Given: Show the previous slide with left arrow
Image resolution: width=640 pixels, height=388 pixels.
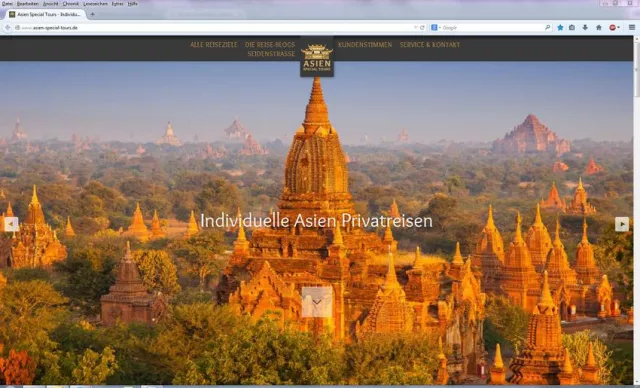Looking at the screenshot, I should click(11, 224).
